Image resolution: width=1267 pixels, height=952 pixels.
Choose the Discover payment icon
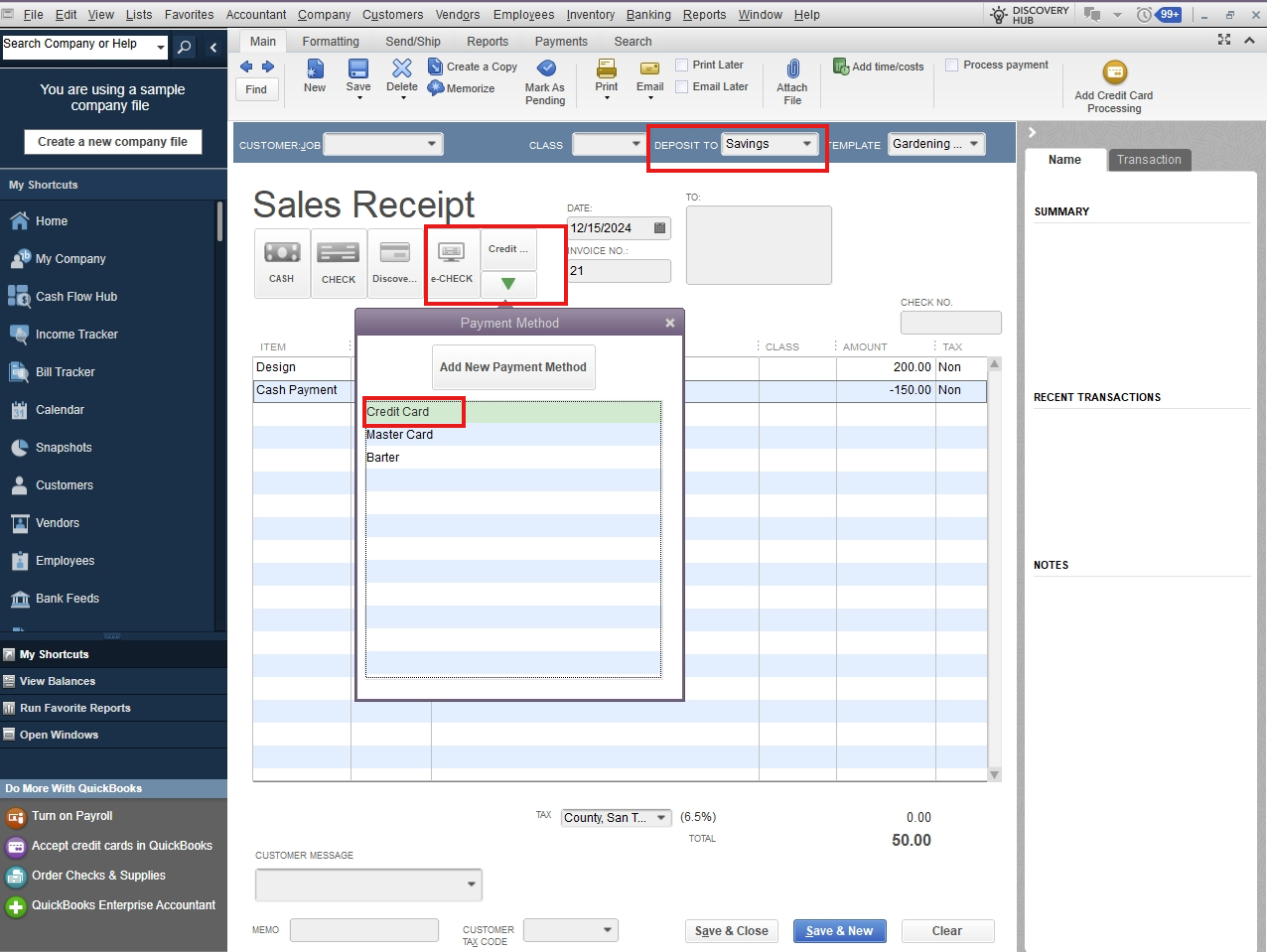click(x=395, y=263)
